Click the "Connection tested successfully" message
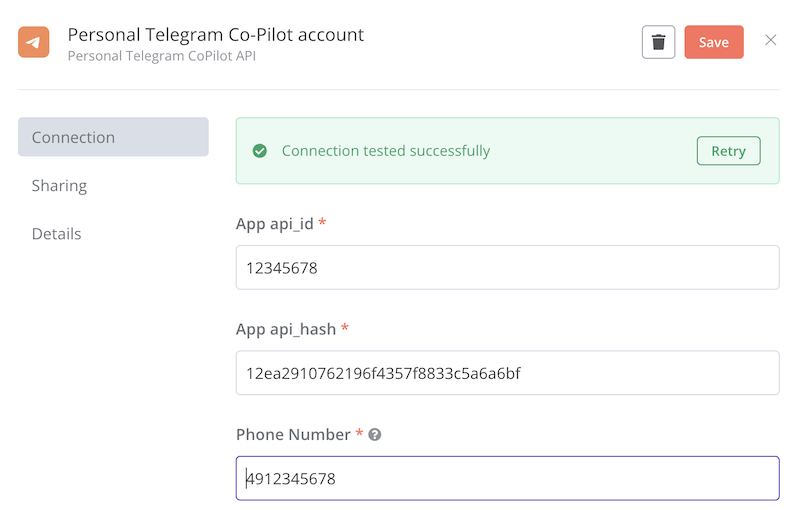 point(385,151)
